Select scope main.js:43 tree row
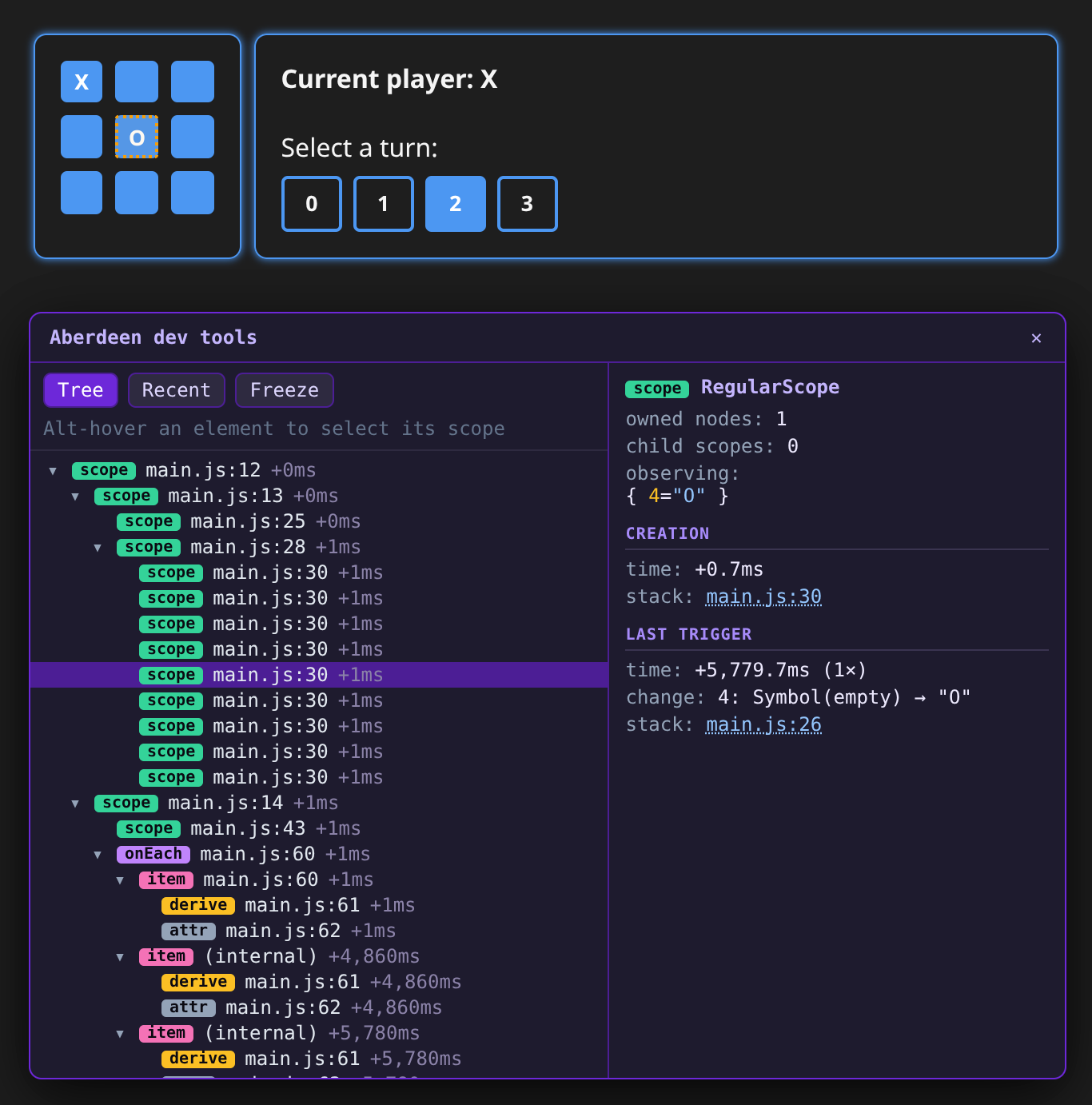 pos(319,828)
